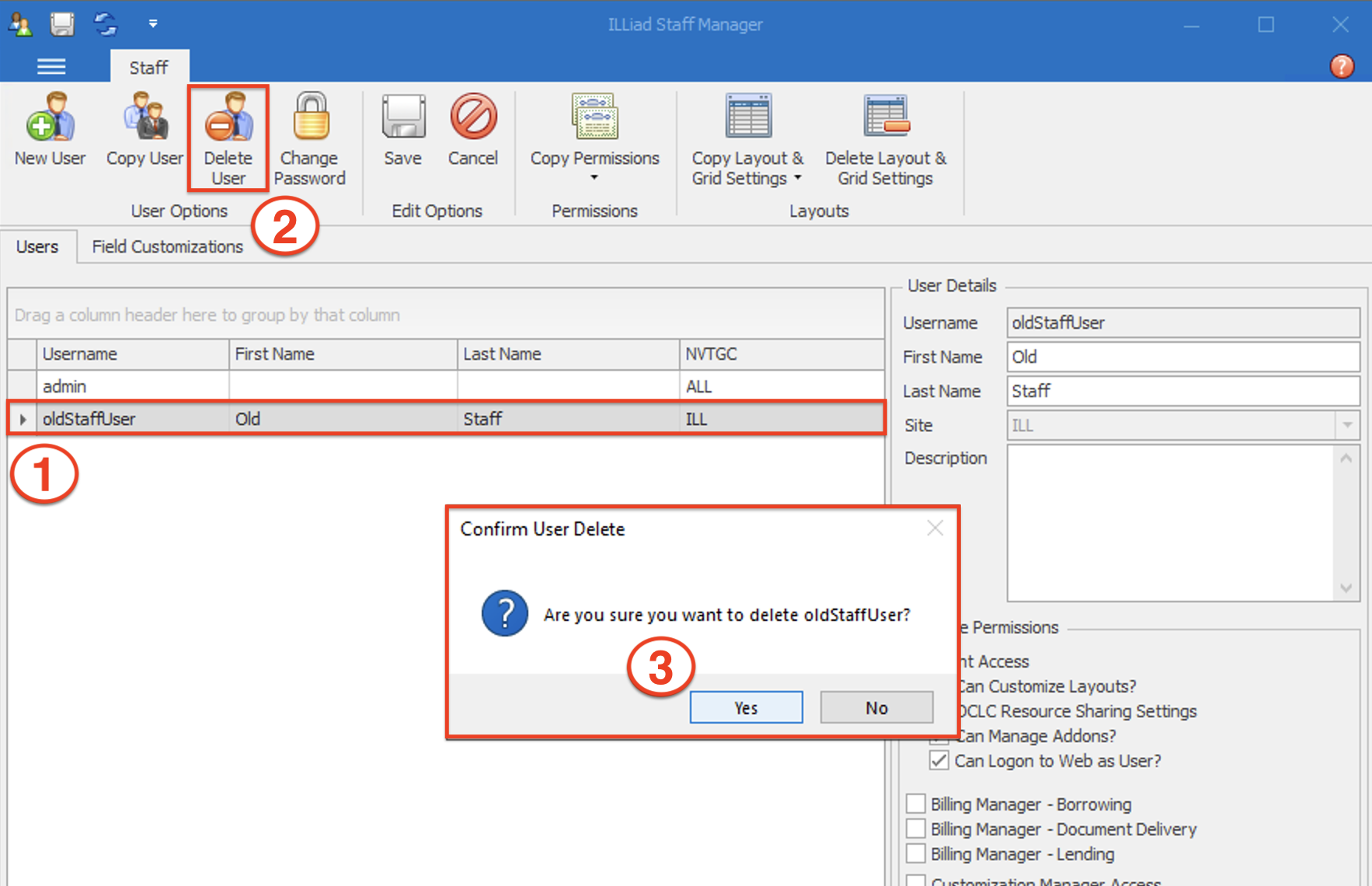Click No in Confirm User Delete dialog

[876, 707]
